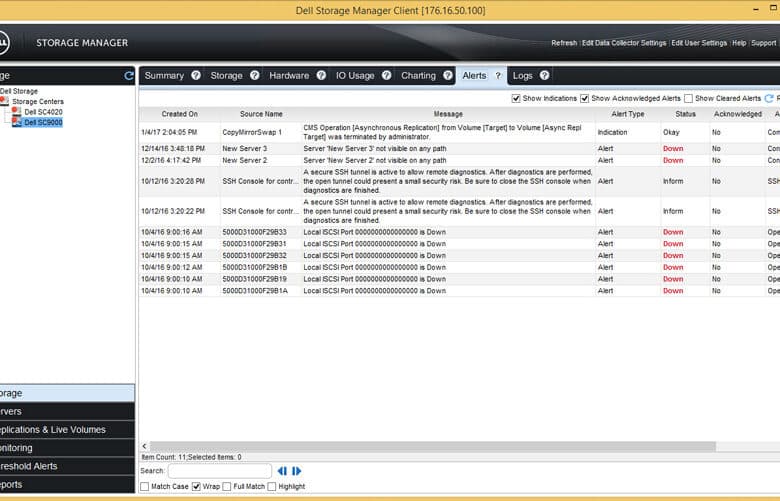
Task: Select the Alerts tab
Action: (474, 76)
